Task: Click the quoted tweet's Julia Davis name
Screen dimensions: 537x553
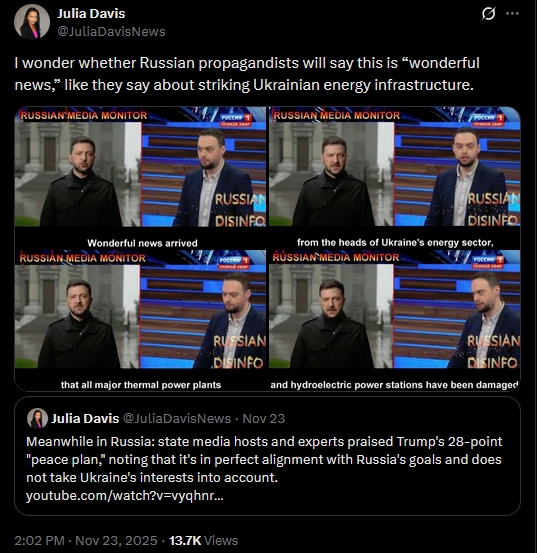Action: (x=85, y=418)
